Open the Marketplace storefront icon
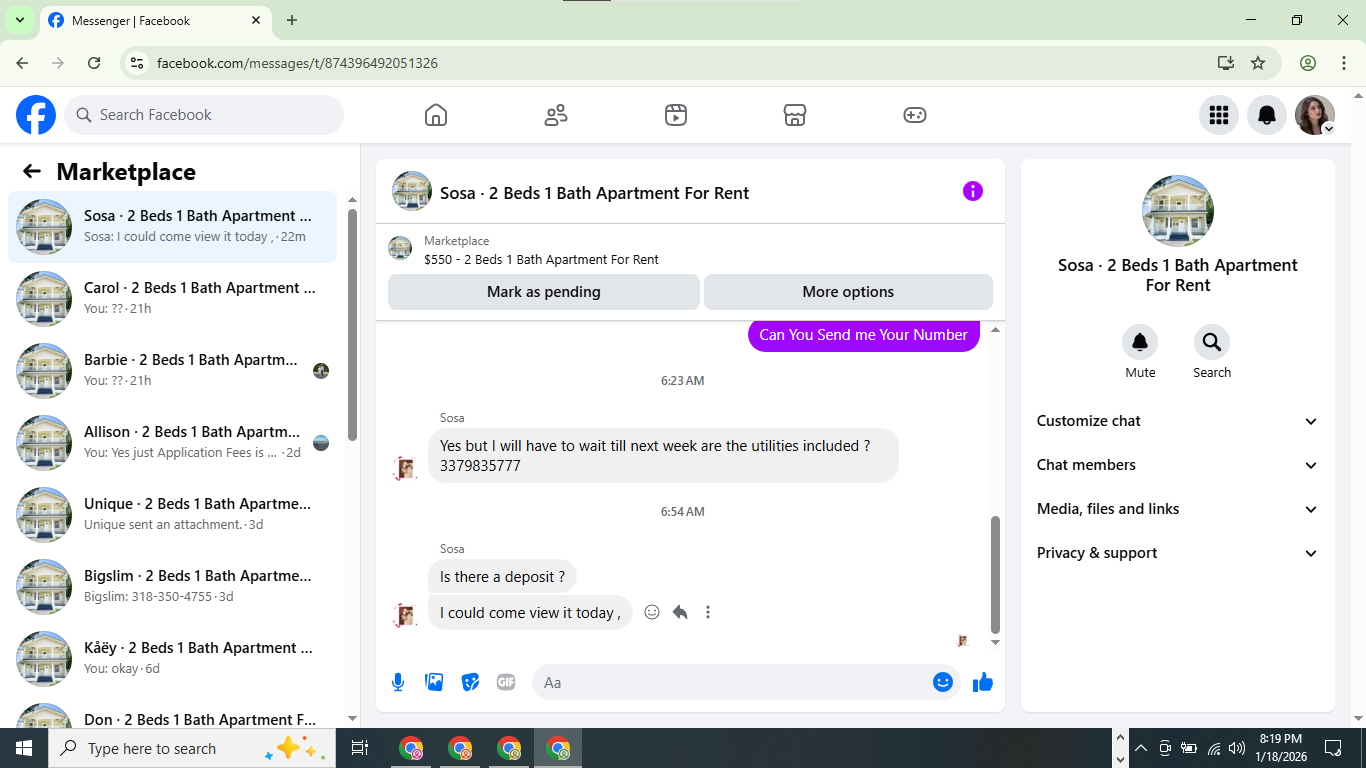1366x768 pixels. [x=795, y=115]
